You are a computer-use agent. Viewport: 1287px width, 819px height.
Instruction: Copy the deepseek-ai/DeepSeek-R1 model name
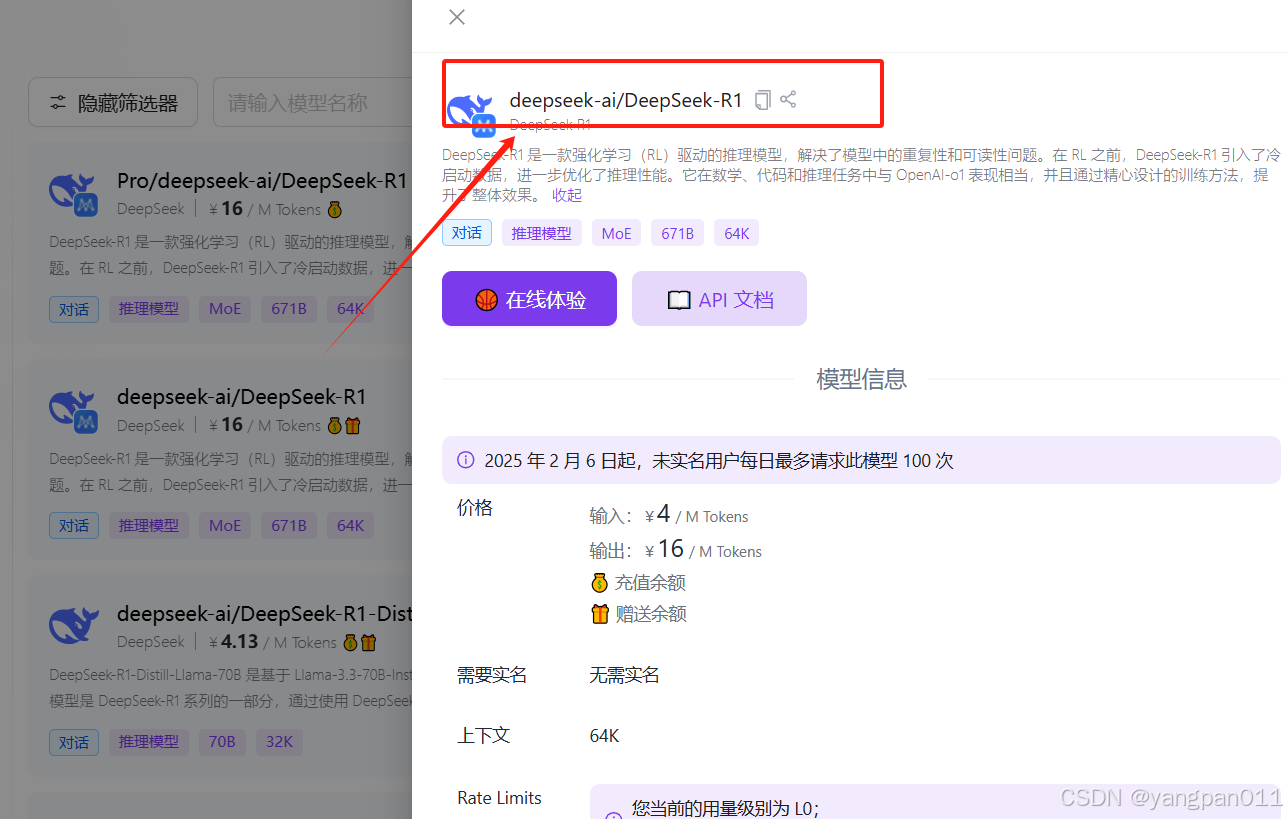click(x=763, y=100)
